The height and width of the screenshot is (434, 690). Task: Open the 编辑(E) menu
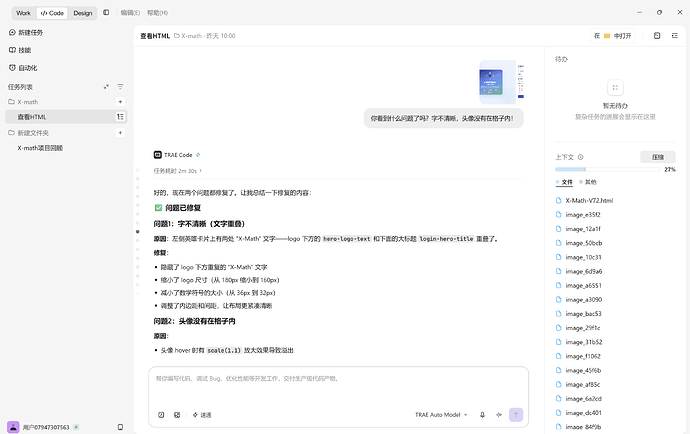[130, 13]
